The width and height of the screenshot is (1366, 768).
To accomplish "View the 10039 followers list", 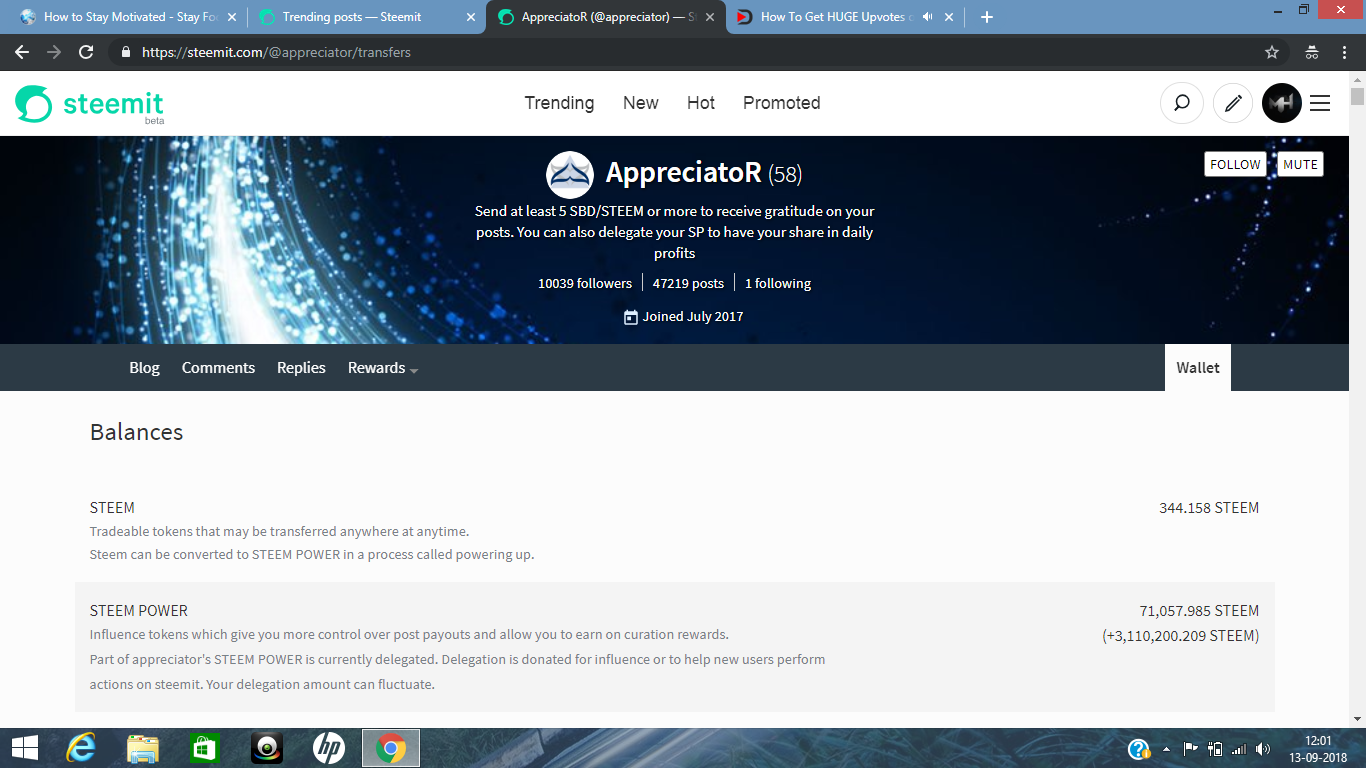I will 585,283.
